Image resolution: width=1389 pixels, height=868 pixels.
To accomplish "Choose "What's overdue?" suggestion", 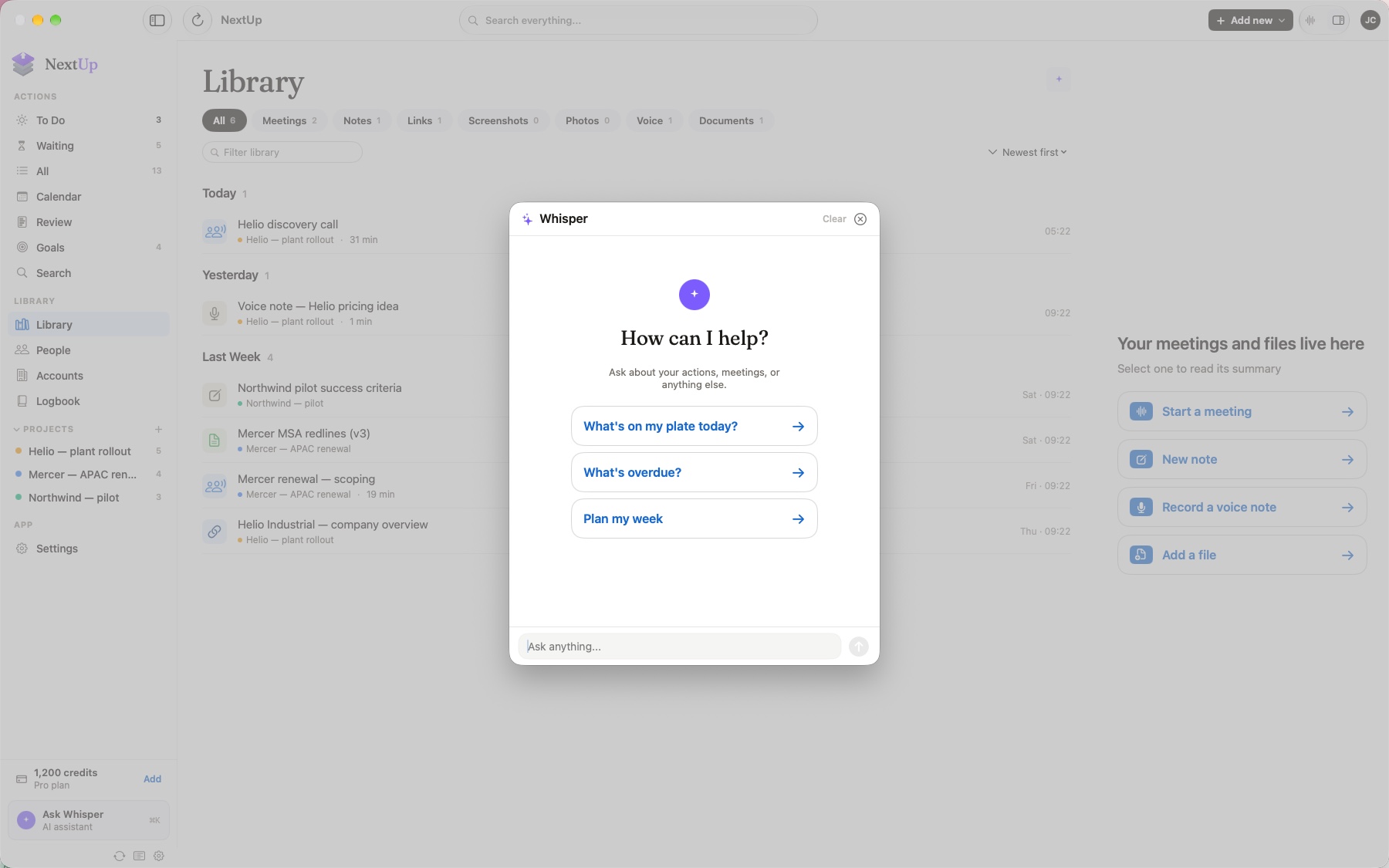I will pos(694,472).
